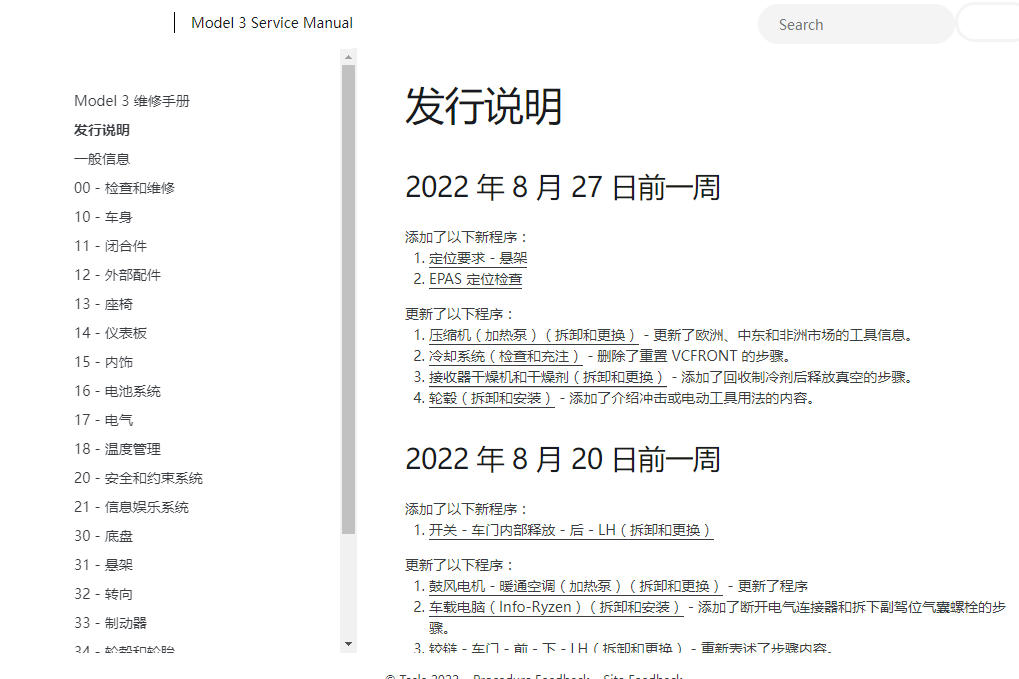Open 32 - 转向 section
The height and width of the screenshot is (679, 1019).
click(103, 594)
